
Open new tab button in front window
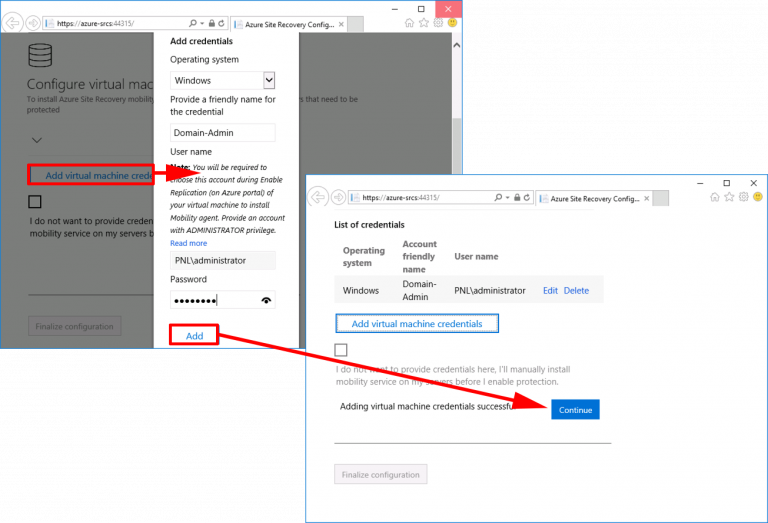click(x=661, y=199)
